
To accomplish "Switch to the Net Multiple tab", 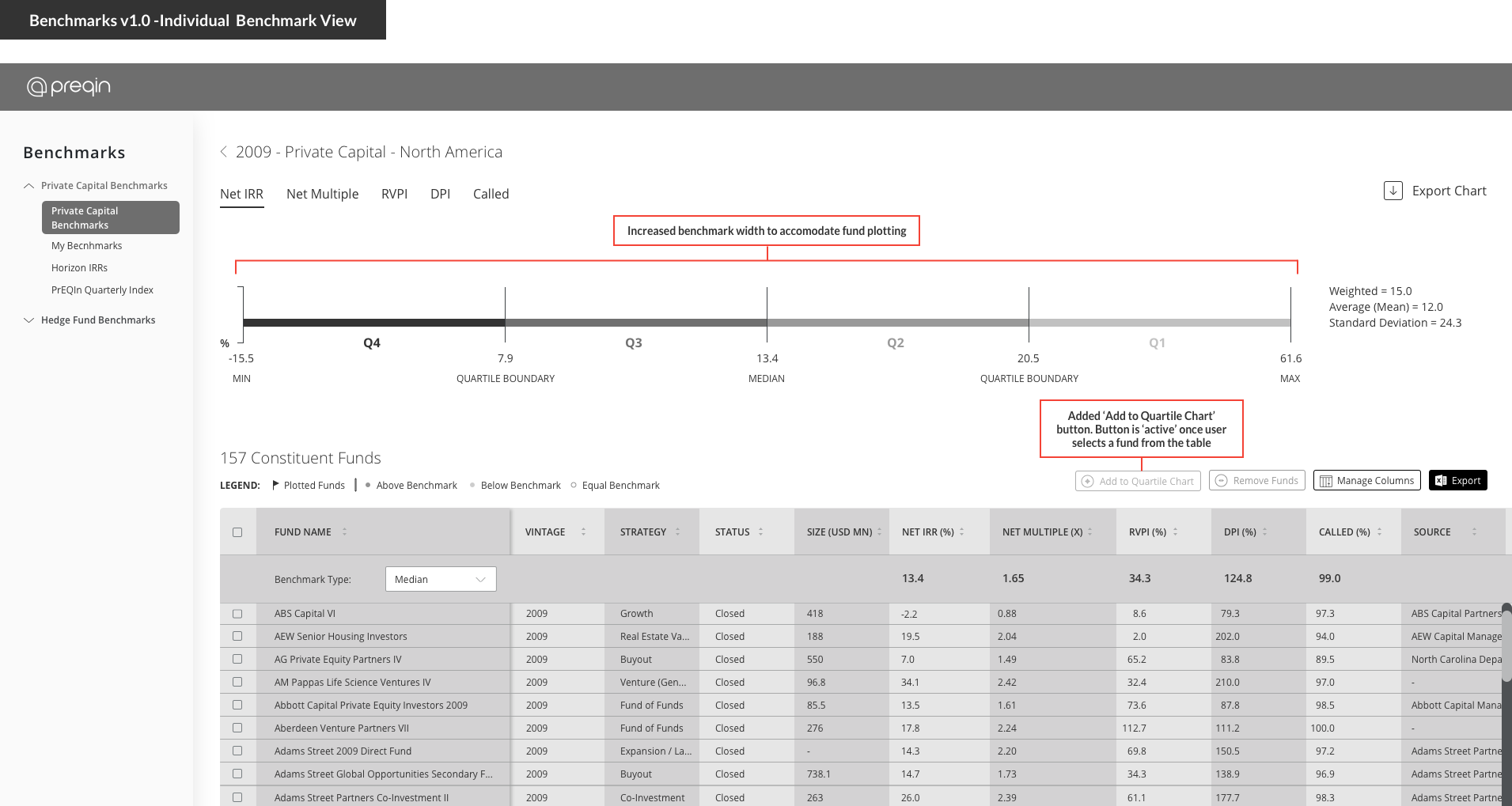I will [322, 194].
